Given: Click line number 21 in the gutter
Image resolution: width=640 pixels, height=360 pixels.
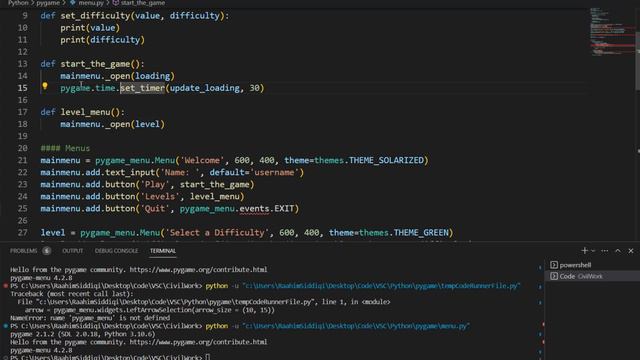Looking at the screenshot, I should point(22,160).
